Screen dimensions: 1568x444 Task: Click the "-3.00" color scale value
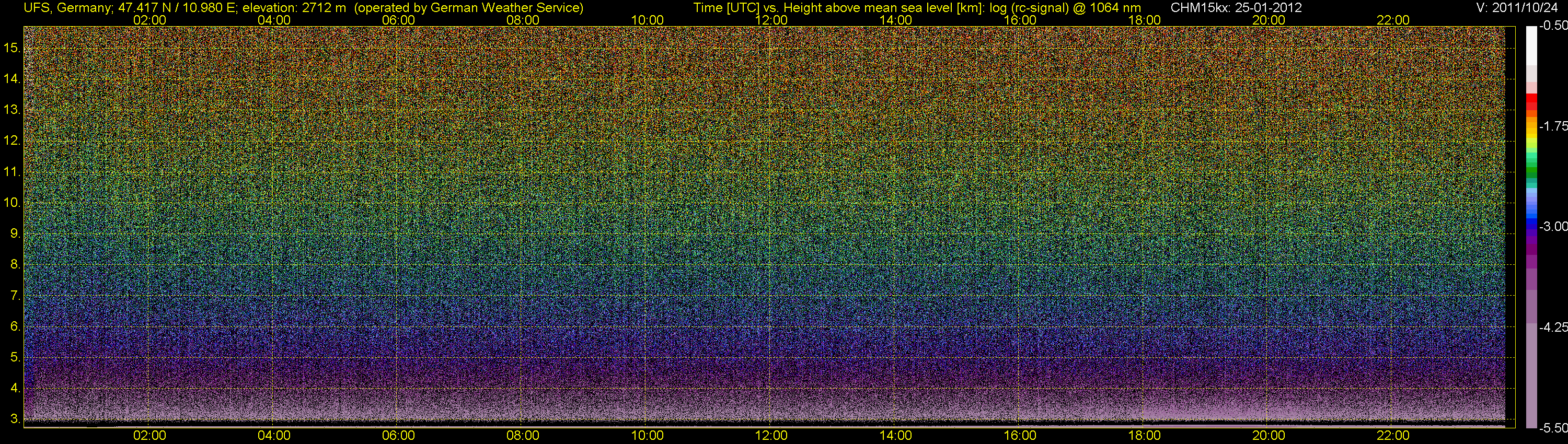1553,226
